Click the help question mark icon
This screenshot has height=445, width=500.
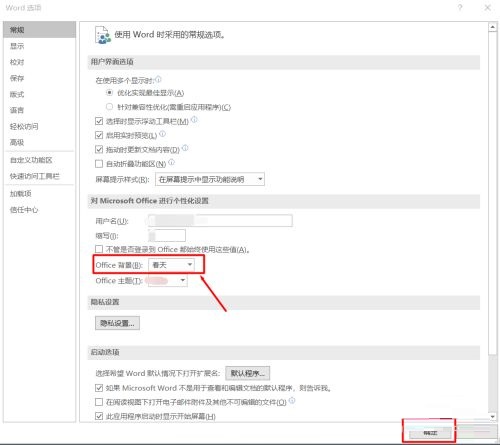460,7
